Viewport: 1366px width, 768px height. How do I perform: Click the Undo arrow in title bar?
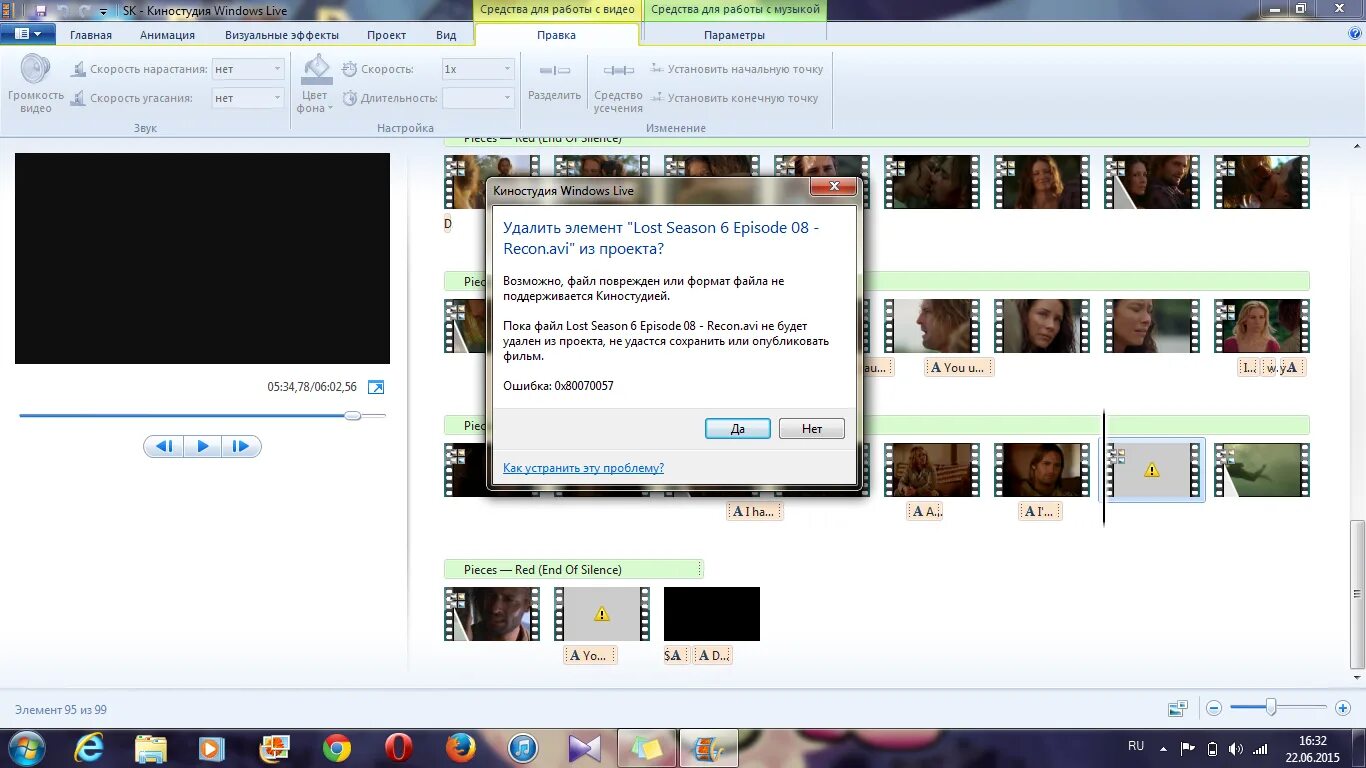63,10
